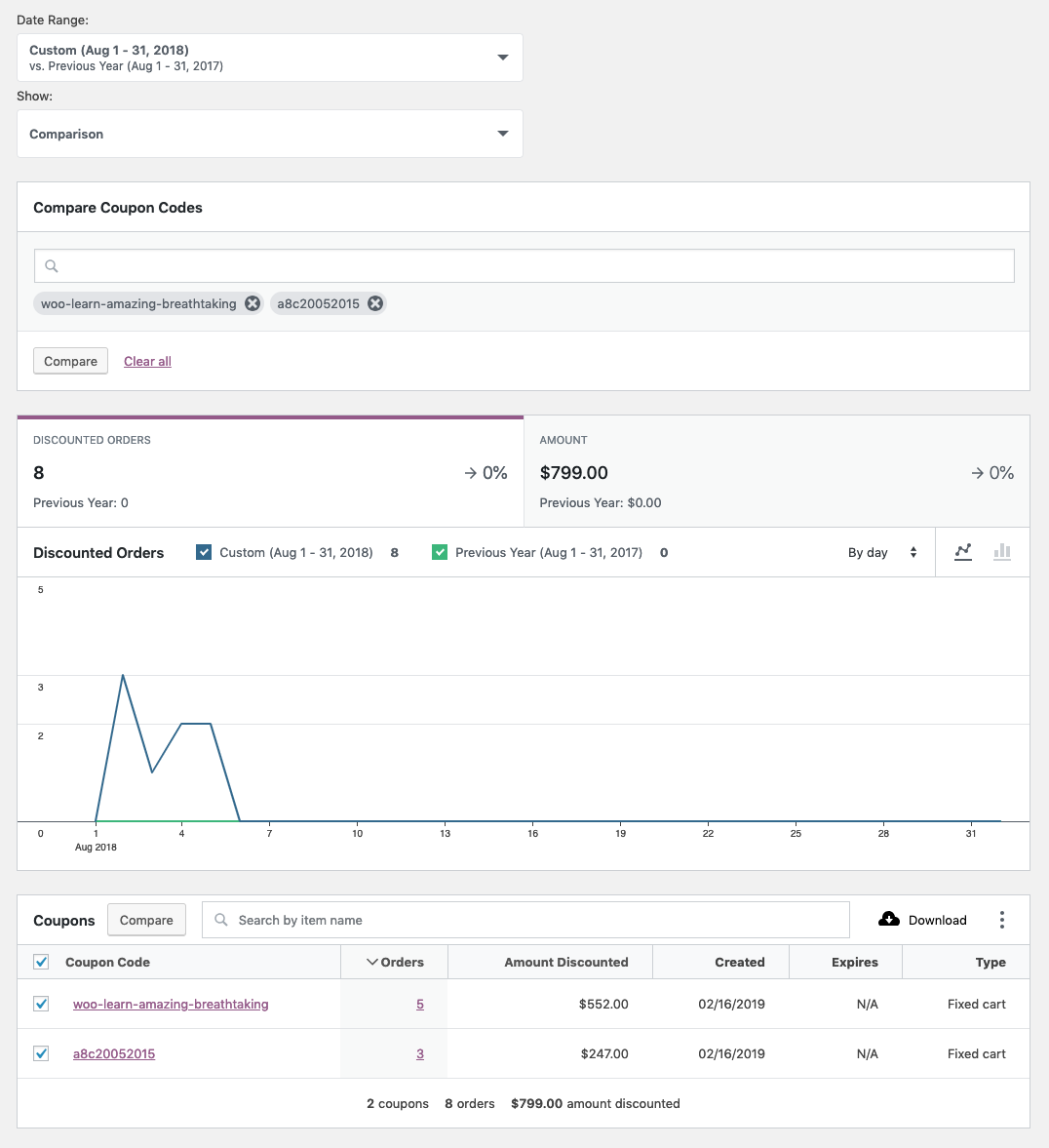Open the coupons table options menu
The image size is (1049, 1148).
tap(1002, 920)
